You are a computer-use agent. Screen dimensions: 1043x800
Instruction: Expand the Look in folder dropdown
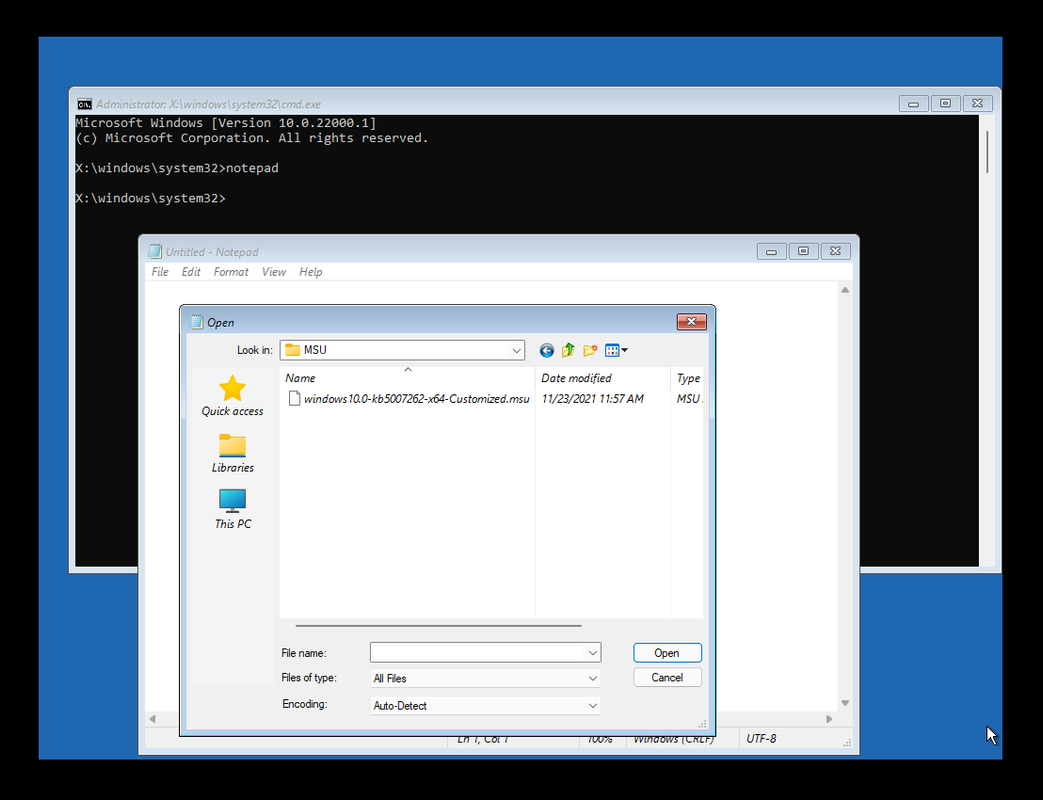pos(516,350)
